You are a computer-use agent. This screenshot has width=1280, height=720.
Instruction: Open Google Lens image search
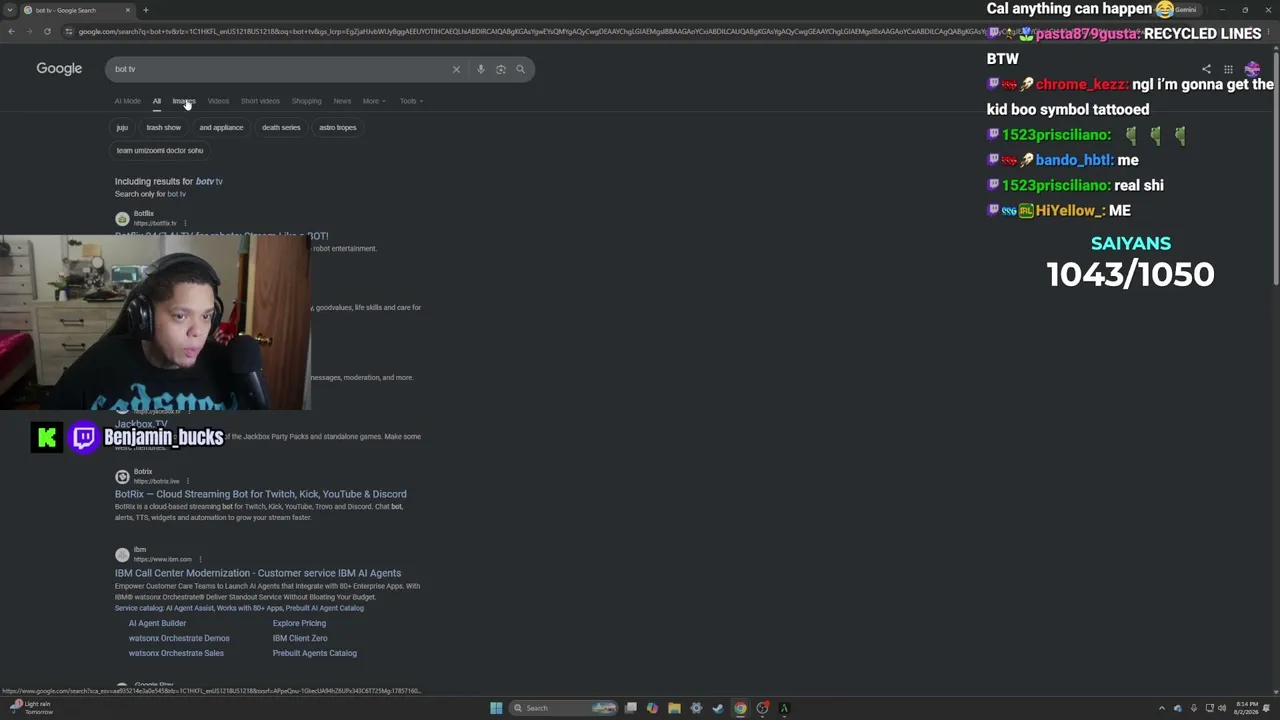click(501, 69)
